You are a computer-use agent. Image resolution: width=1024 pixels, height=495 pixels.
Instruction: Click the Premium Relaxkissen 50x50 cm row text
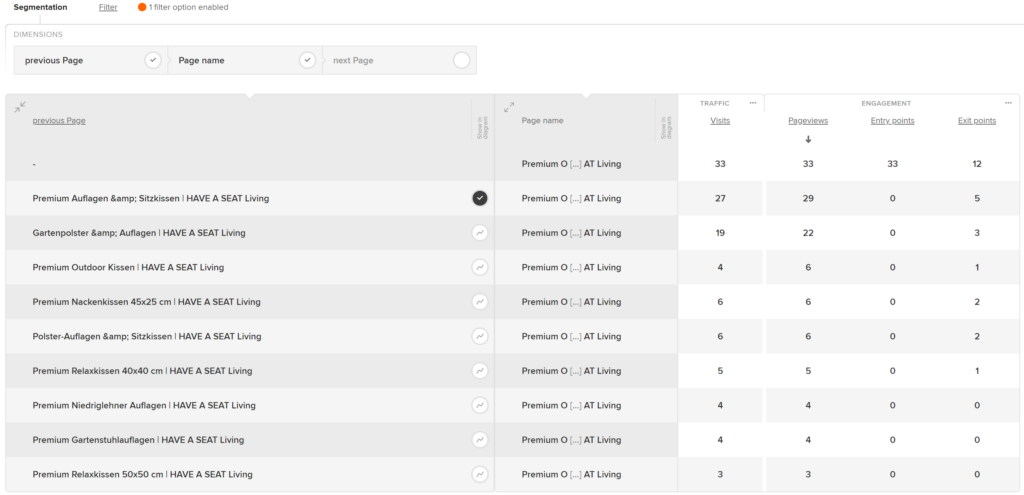[x=142, y=474]
